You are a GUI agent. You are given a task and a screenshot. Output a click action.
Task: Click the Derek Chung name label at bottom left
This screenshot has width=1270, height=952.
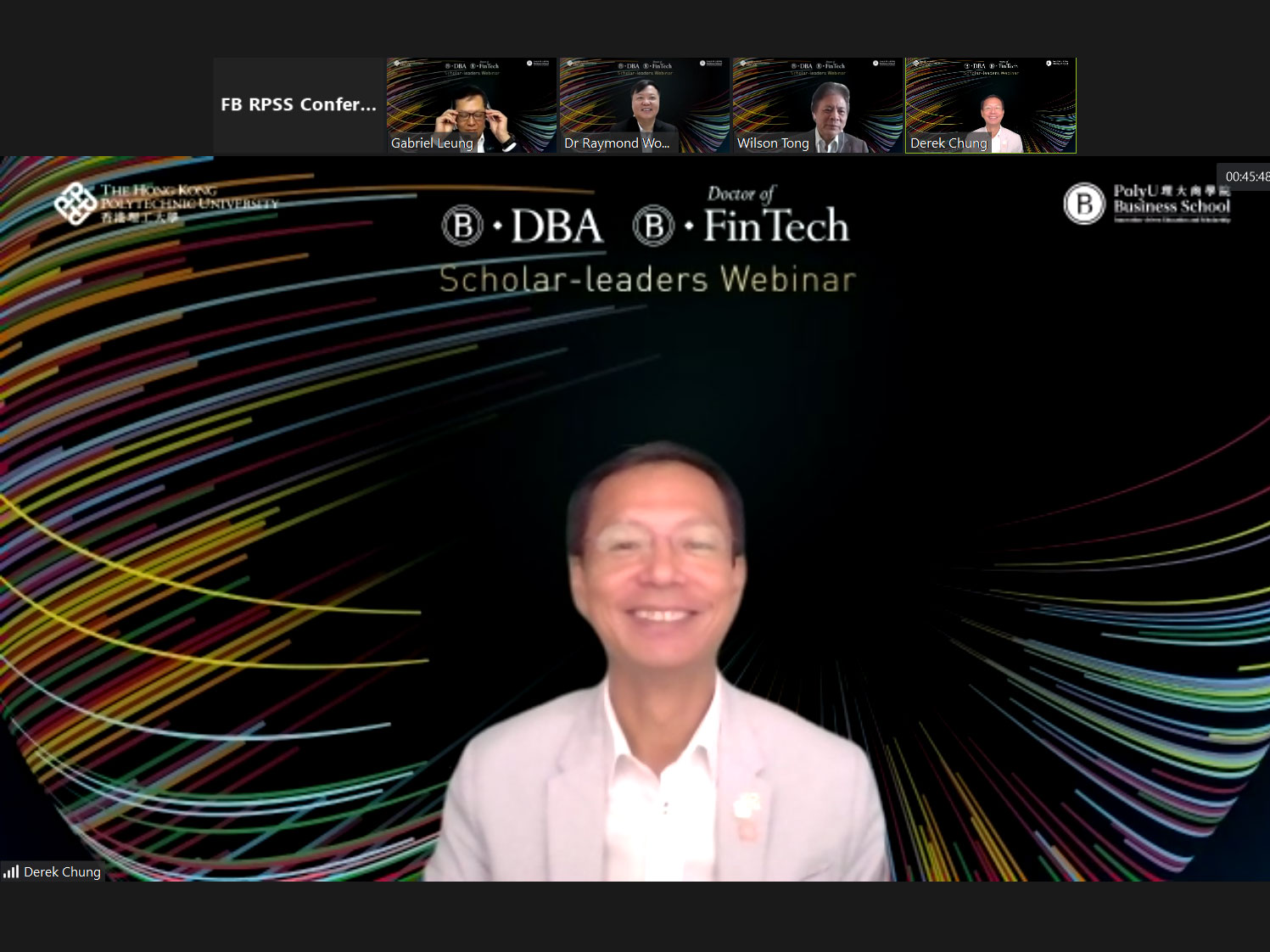pyautogui.click(x=62, y=871)
